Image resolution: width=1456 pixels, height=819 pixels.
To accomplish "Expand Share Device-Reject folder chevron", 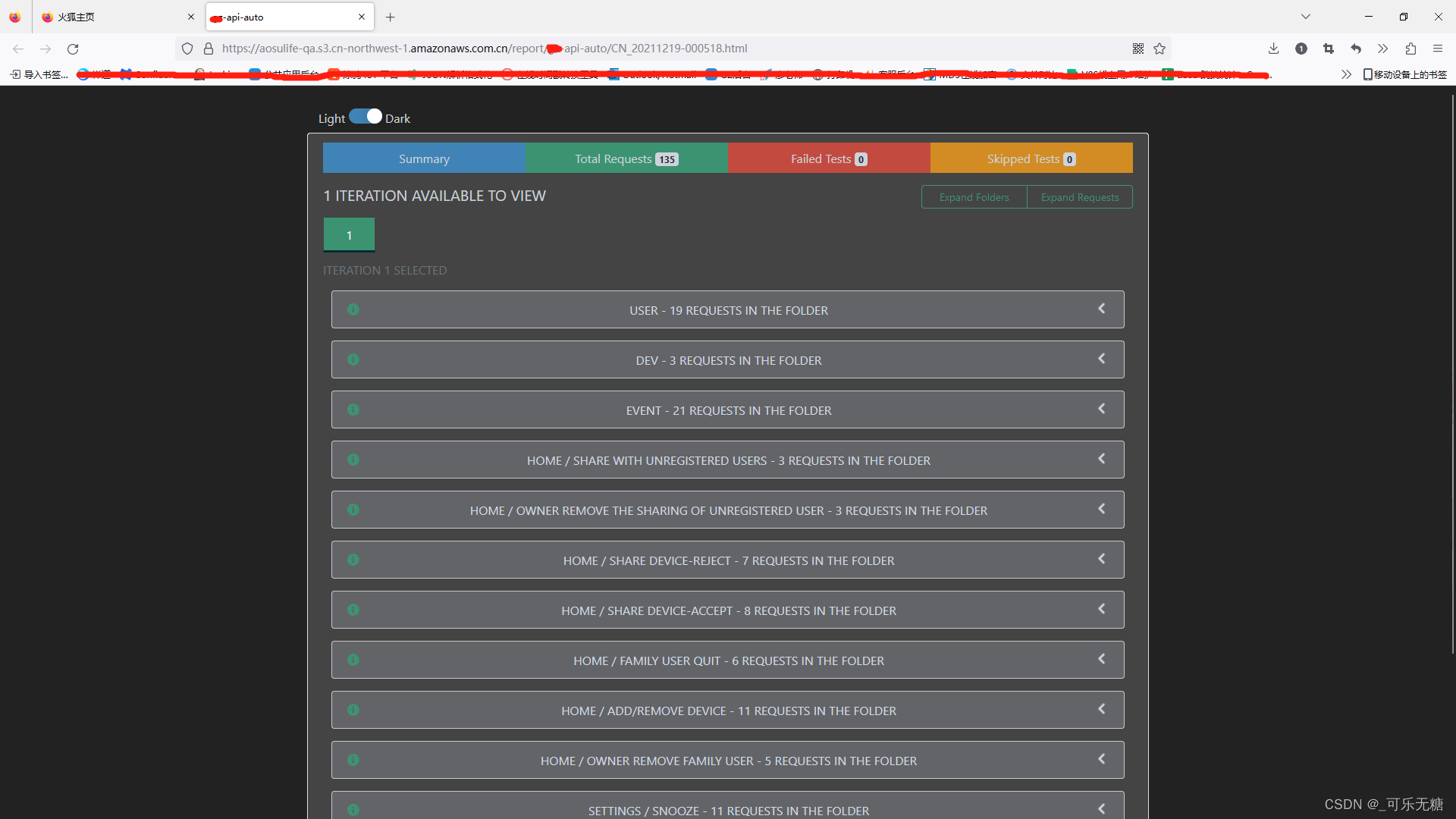I will click(x=1102, y=559).
